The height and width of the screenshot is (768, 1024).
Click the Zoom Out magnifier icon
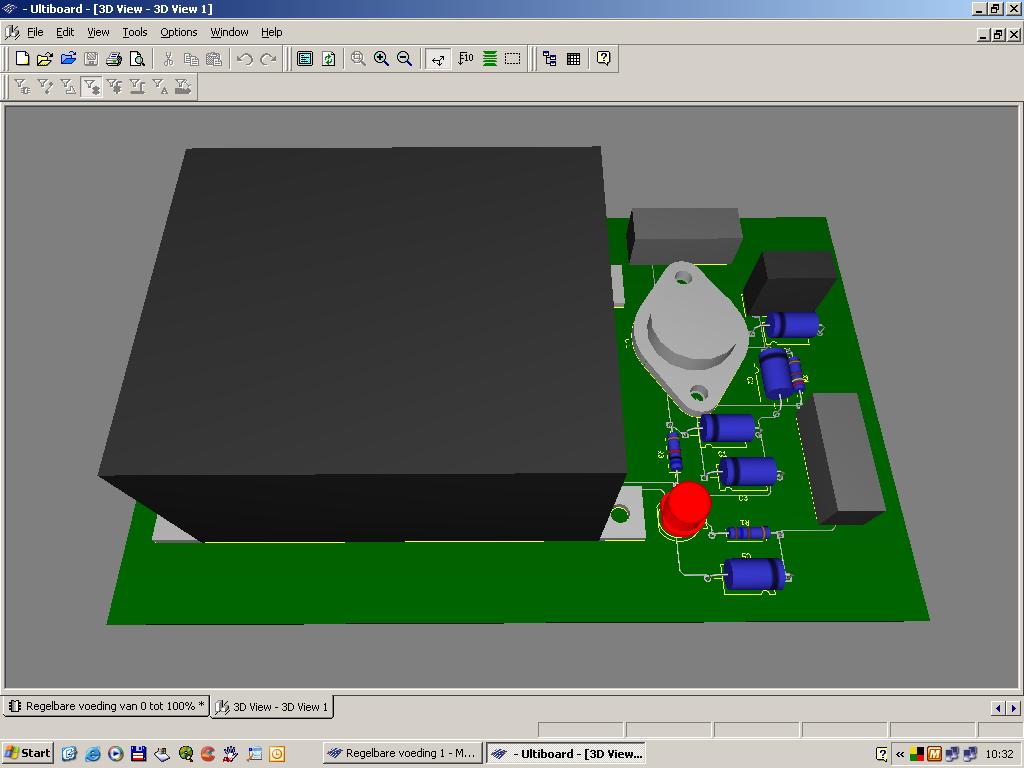(404, 59)
